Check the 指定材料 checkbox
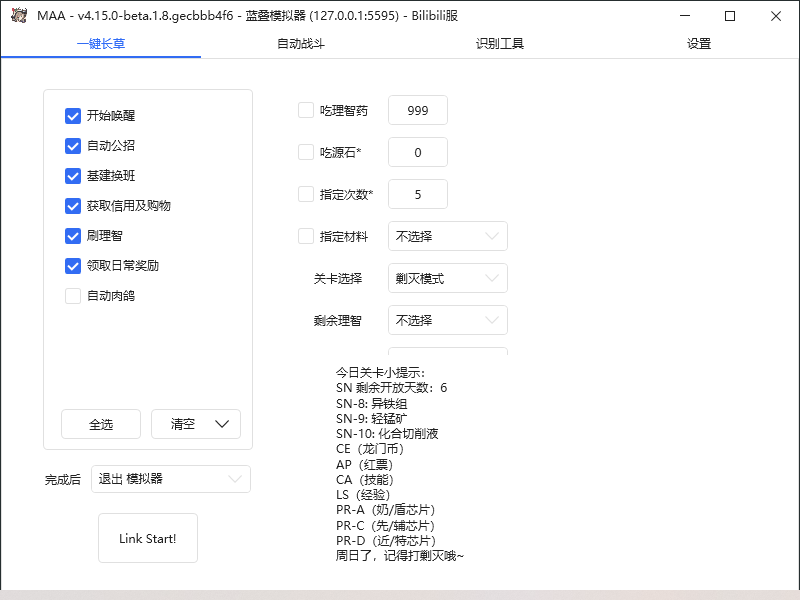The height and width of the screenshot is (600, 800). pos(306,236)
